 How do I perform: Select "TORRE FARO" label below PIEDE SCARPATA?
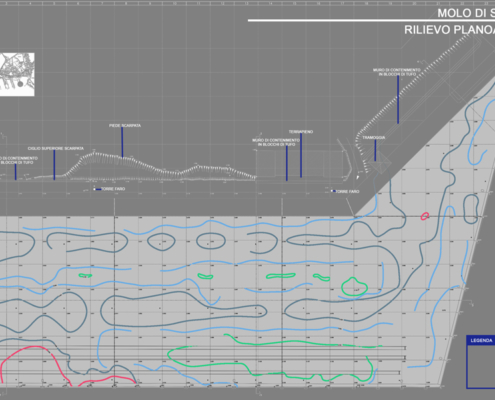[113, 189]
